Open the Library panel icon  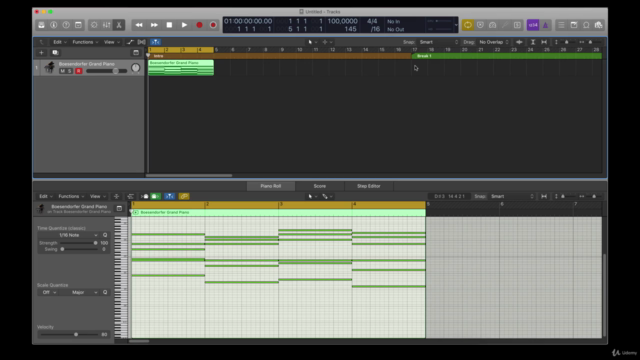tap(41, 25)
